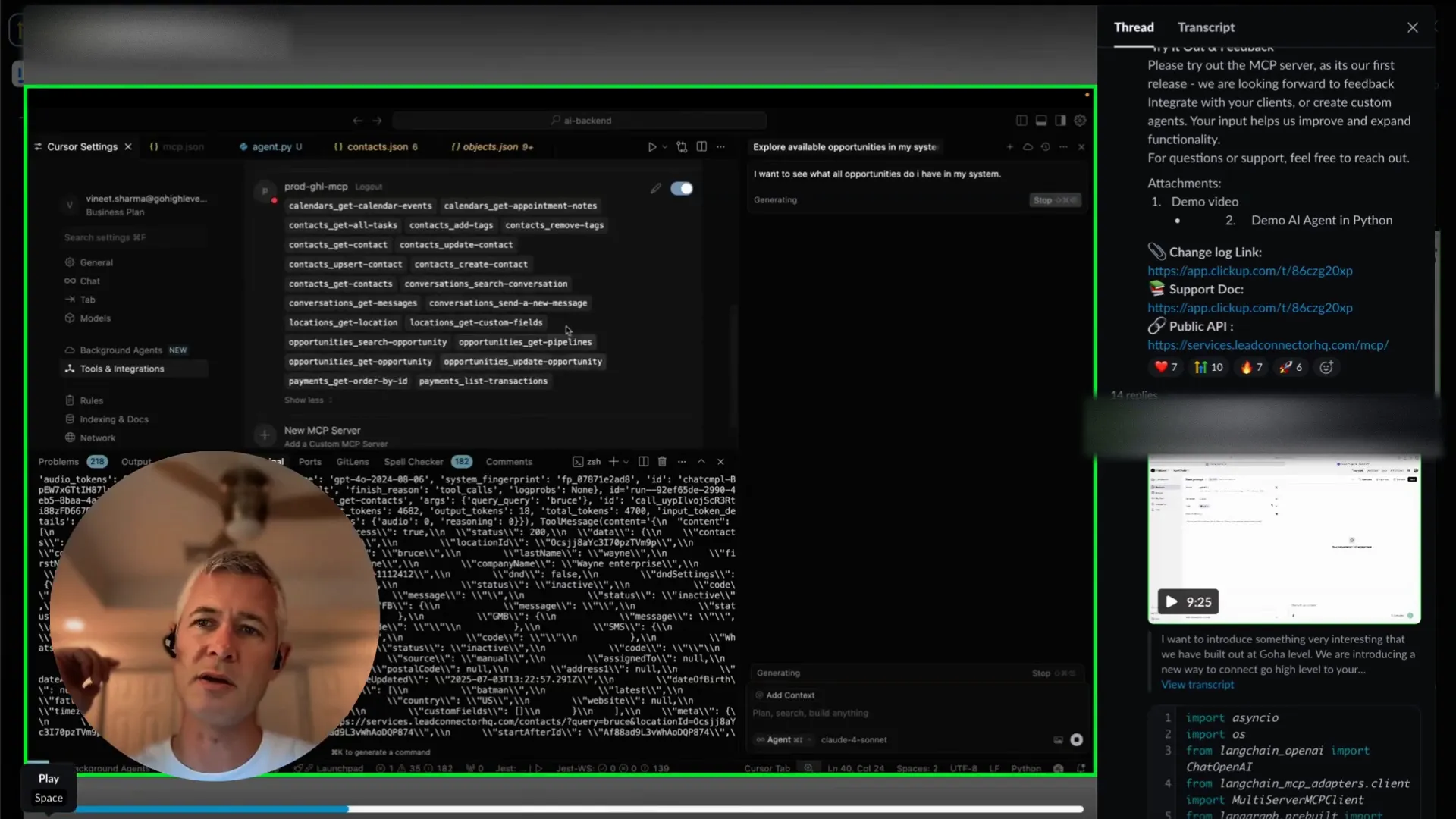1456x819 pixels.
Task: Open the GitLens panel tab
Action: pyautogui.click(x=353, y=462)
